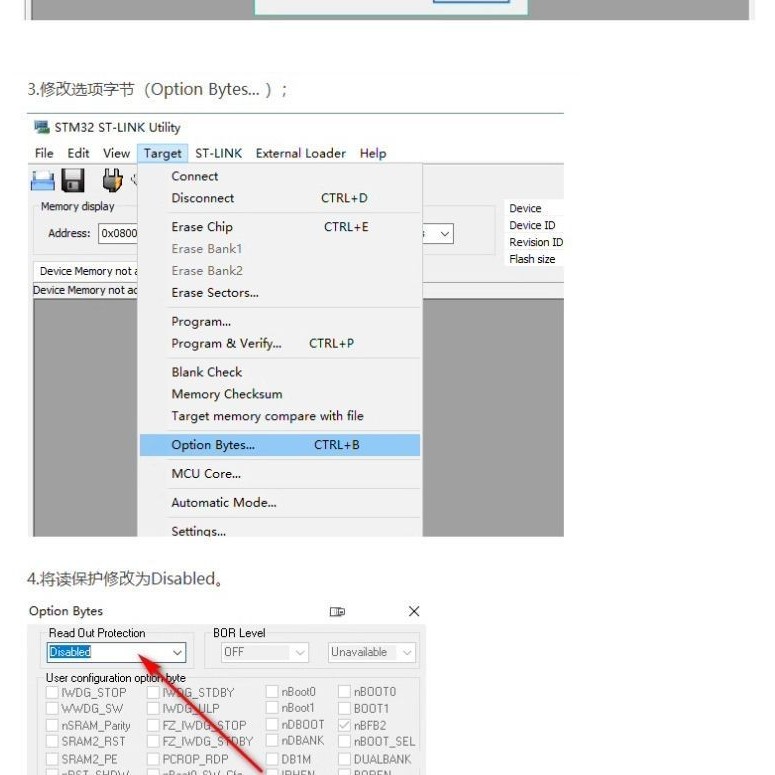
Task: Click the Option Bytes dialog title bar icon
Action: (x=337, y=611)
